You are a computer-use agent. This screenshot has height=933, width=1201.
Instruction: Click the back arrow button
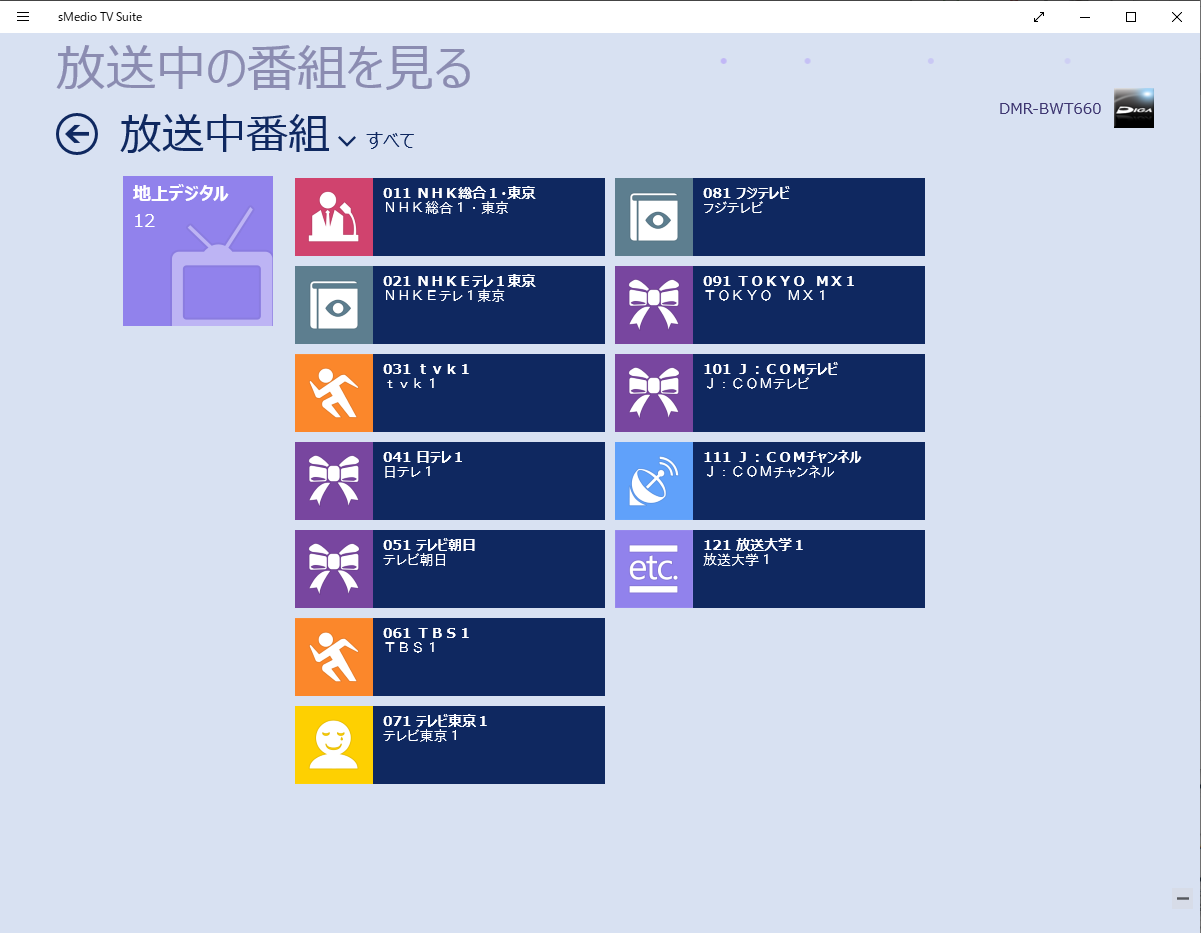(77, 135)
